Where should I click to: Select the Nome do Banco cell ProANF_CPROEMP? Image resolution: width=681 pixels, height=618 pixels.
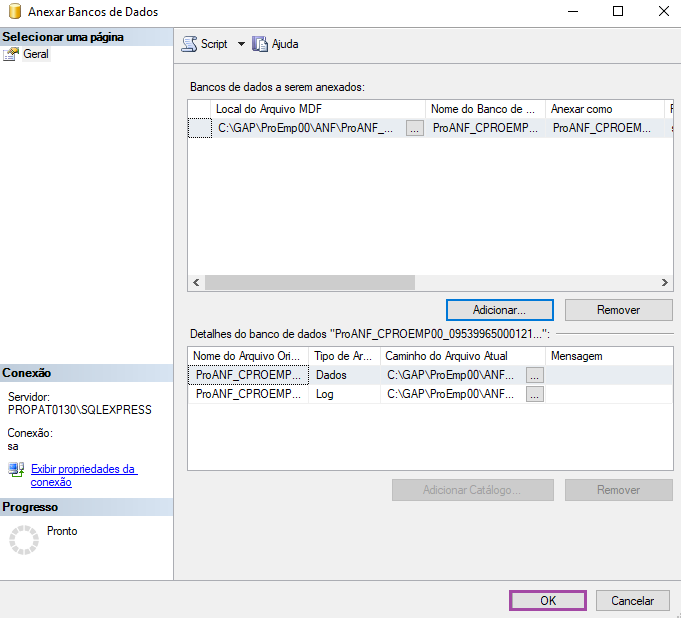pos(485,128)
